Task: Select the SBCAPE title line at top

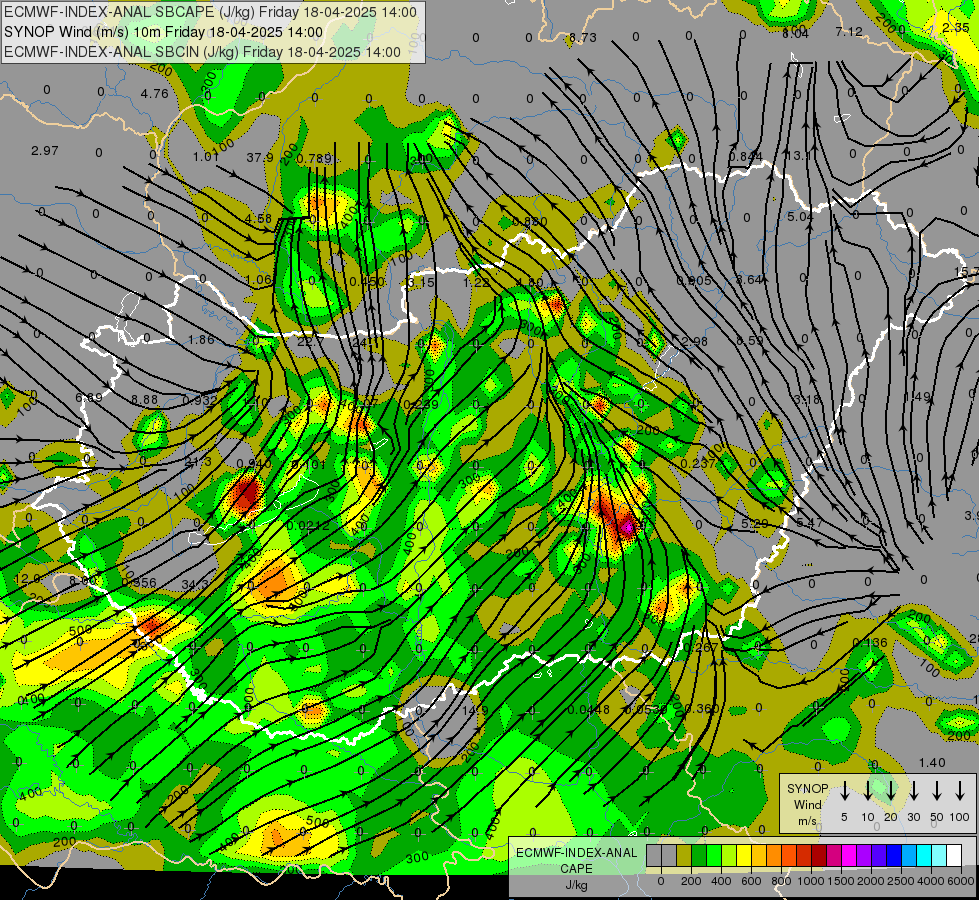Action: click(210, 12)
